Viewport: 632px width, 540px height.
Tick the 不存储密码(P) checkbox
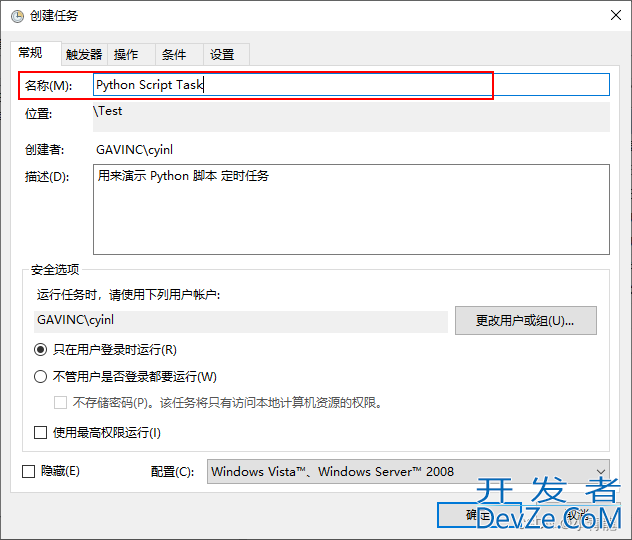tap(60, 403)
